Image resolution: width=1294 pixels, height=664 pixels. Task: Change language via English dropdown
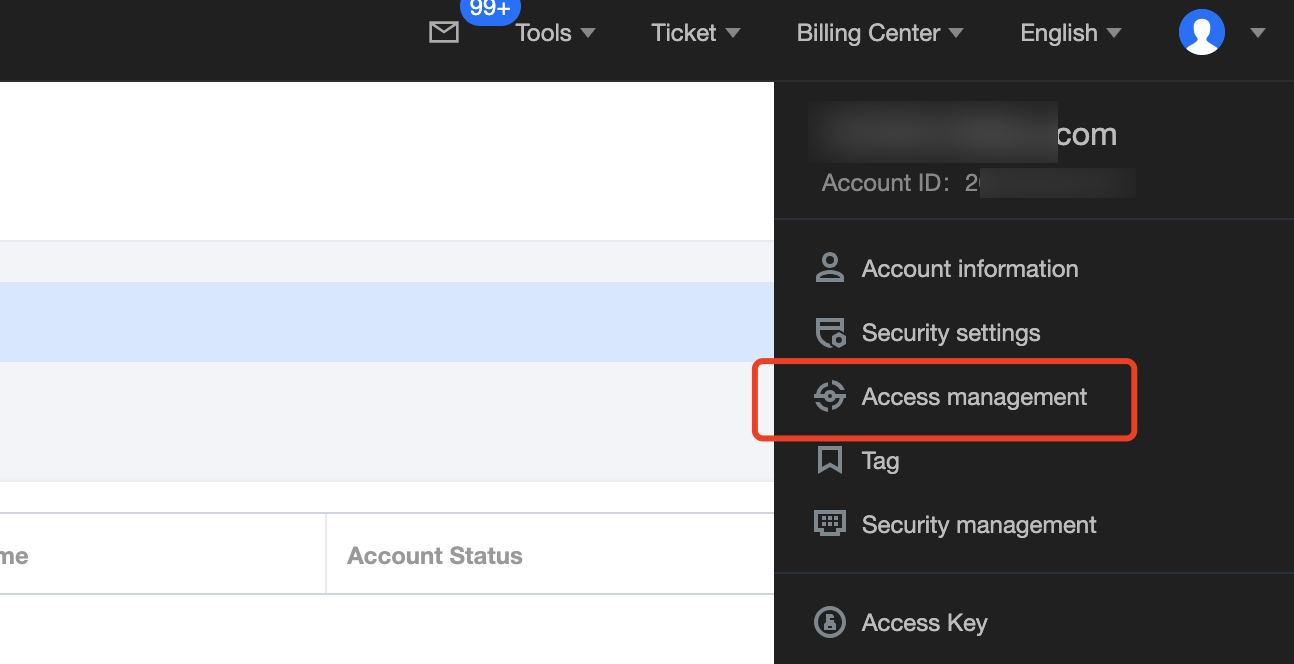click(x=1070, y=33)
